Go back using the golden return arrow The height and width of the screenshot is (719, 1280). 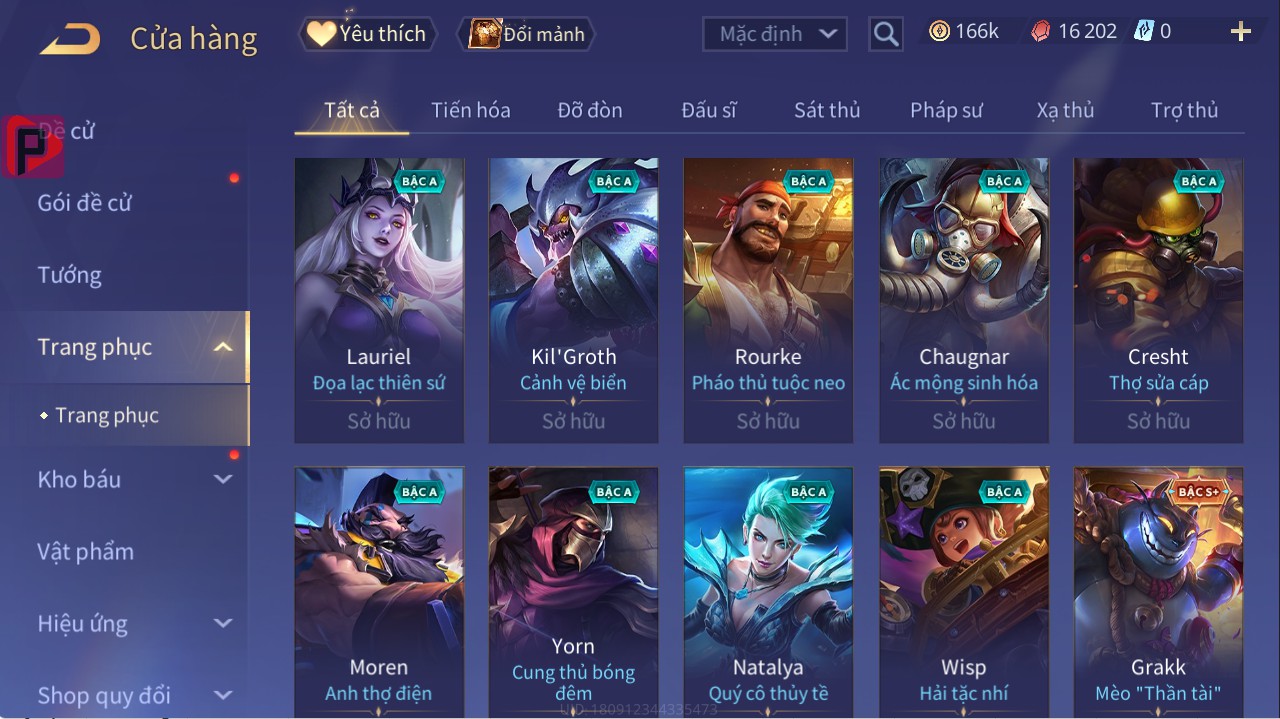70,38
